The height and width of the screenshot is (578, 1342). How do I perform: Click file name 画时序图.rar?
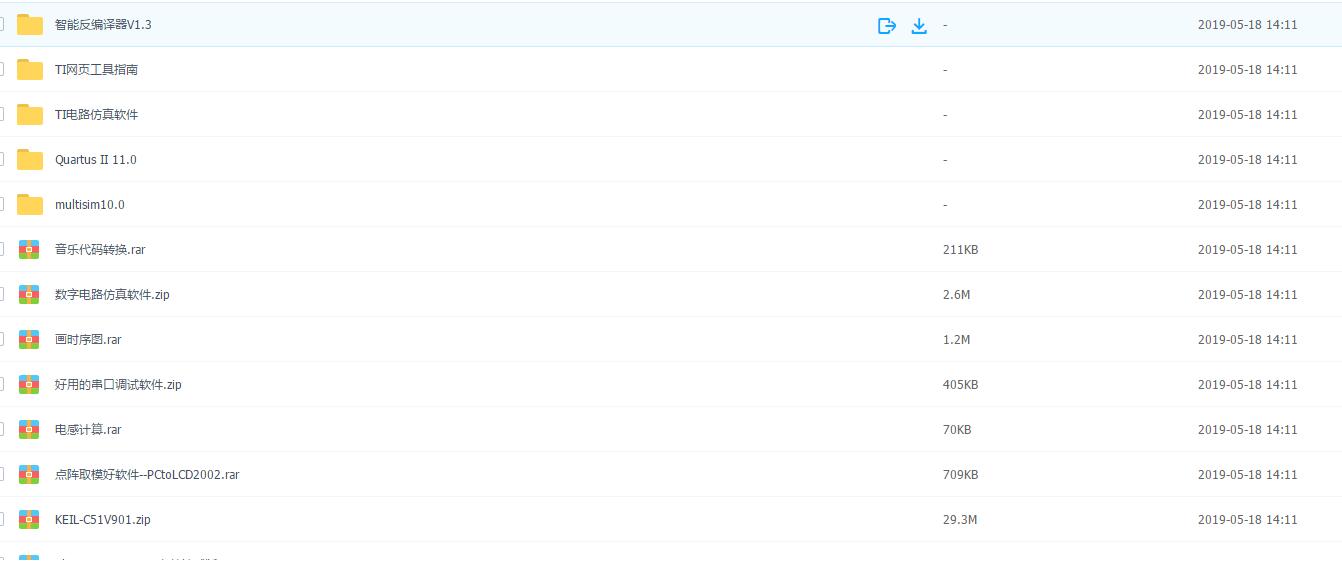(88, 340)
